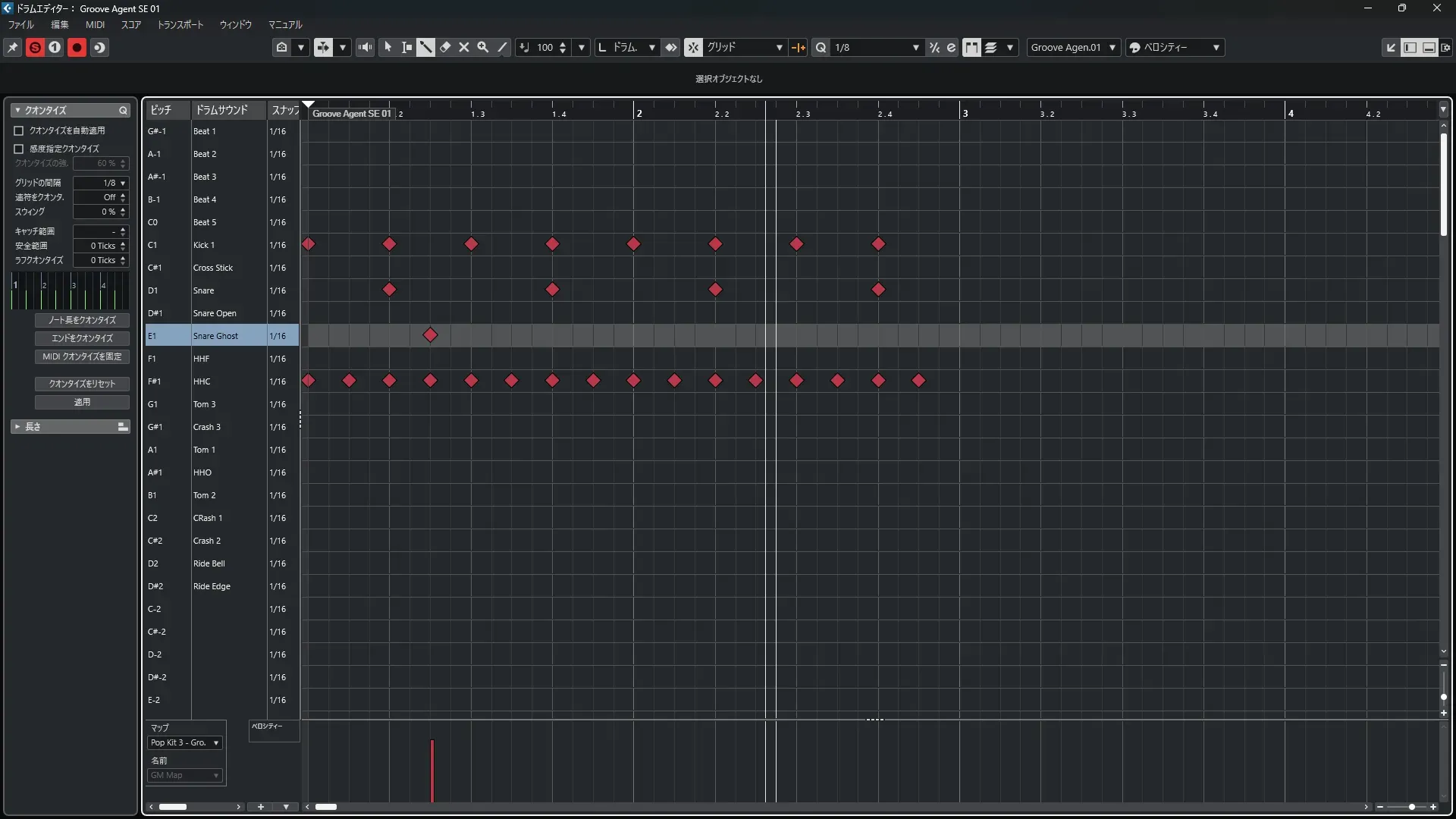Select the Zoom magnifier tool
This screenshot has width=1456, height=819.
click(483, 47)
